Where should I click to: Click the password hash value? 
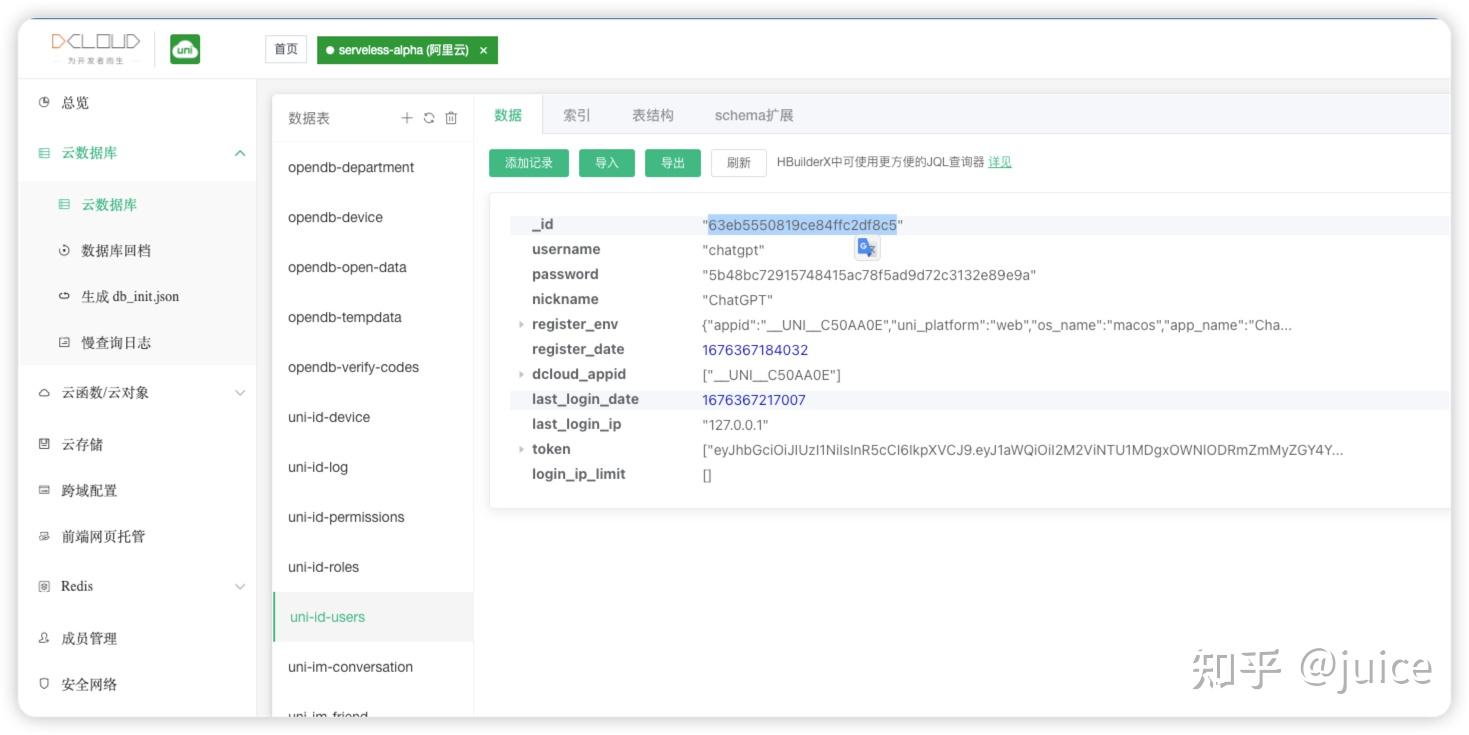pos(869,275)
